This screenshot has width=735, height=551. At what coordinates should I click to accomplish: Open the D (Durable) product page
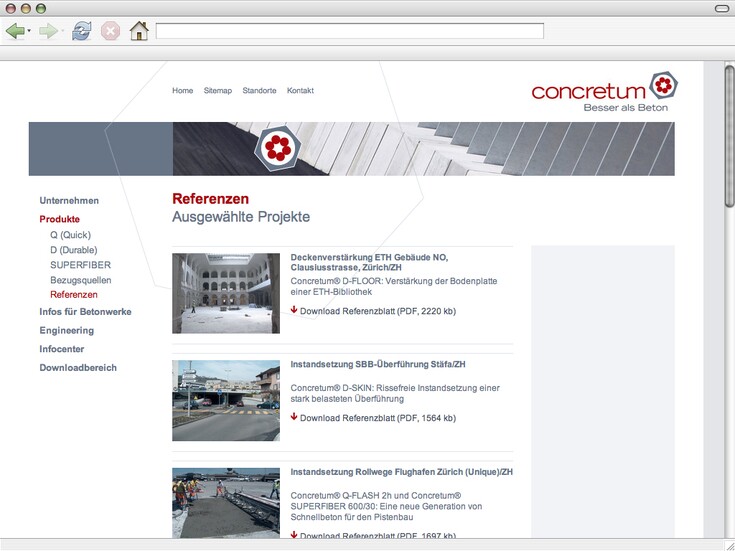pos(74,250)
